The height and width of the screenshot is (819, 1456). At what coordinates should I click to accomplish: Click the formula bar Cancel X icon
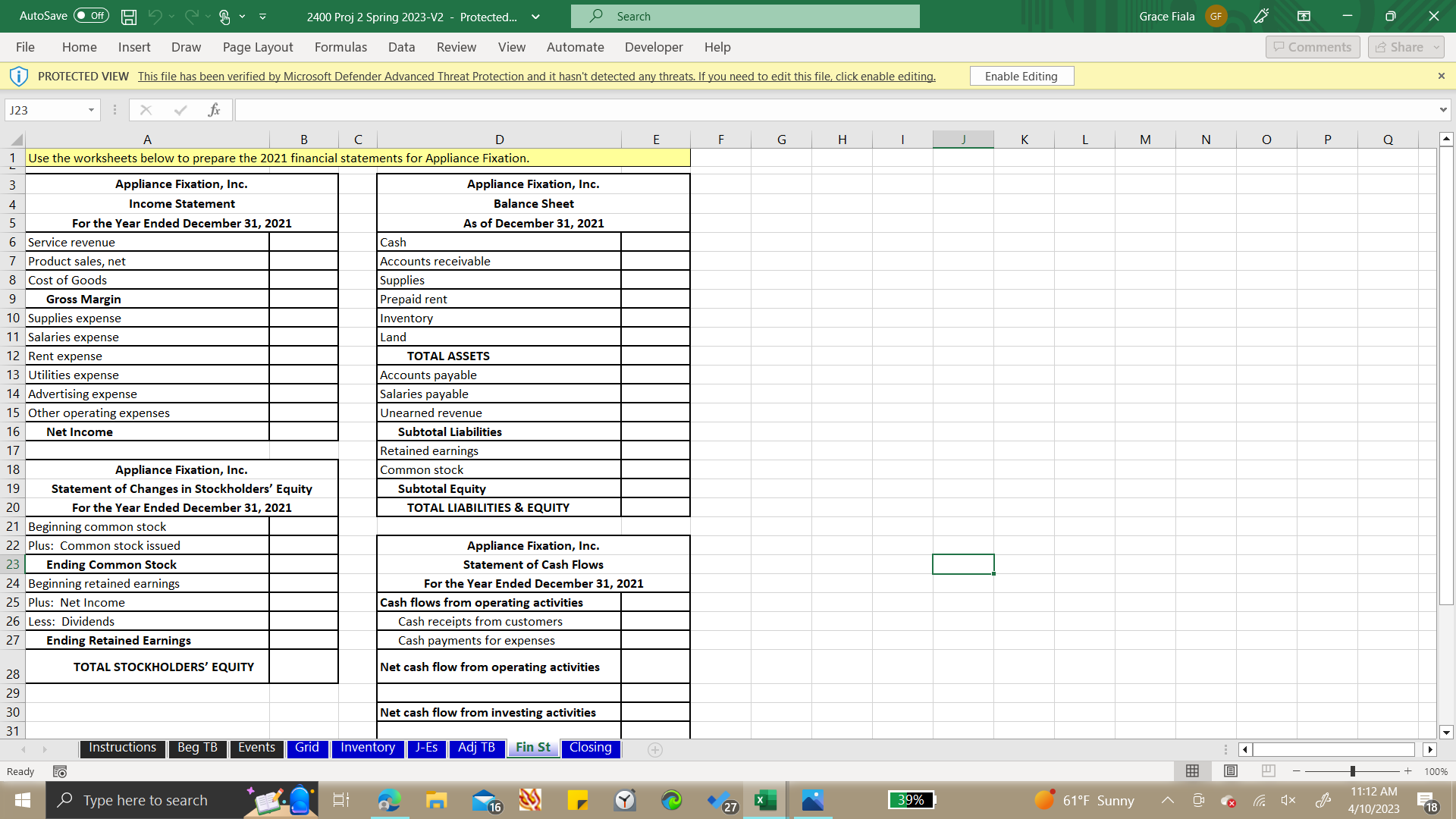[146, 110]
